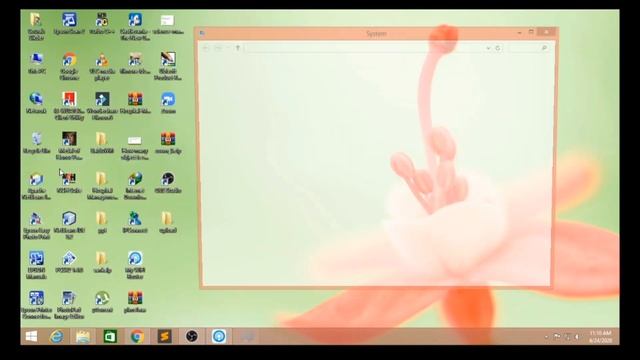Viewport: 640px width, 360px height.
Task: Close the System window
Action: (x=547, y=32)
